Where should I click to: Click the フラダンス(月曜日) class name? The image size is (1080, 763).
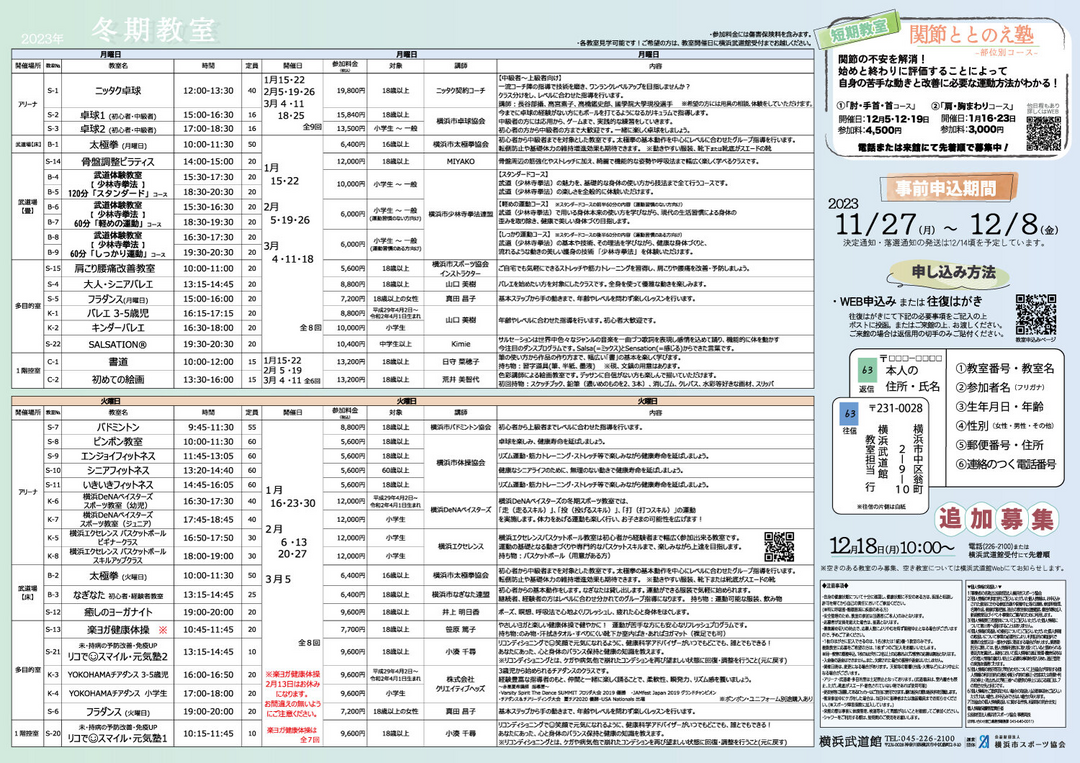tap(118, 300)
